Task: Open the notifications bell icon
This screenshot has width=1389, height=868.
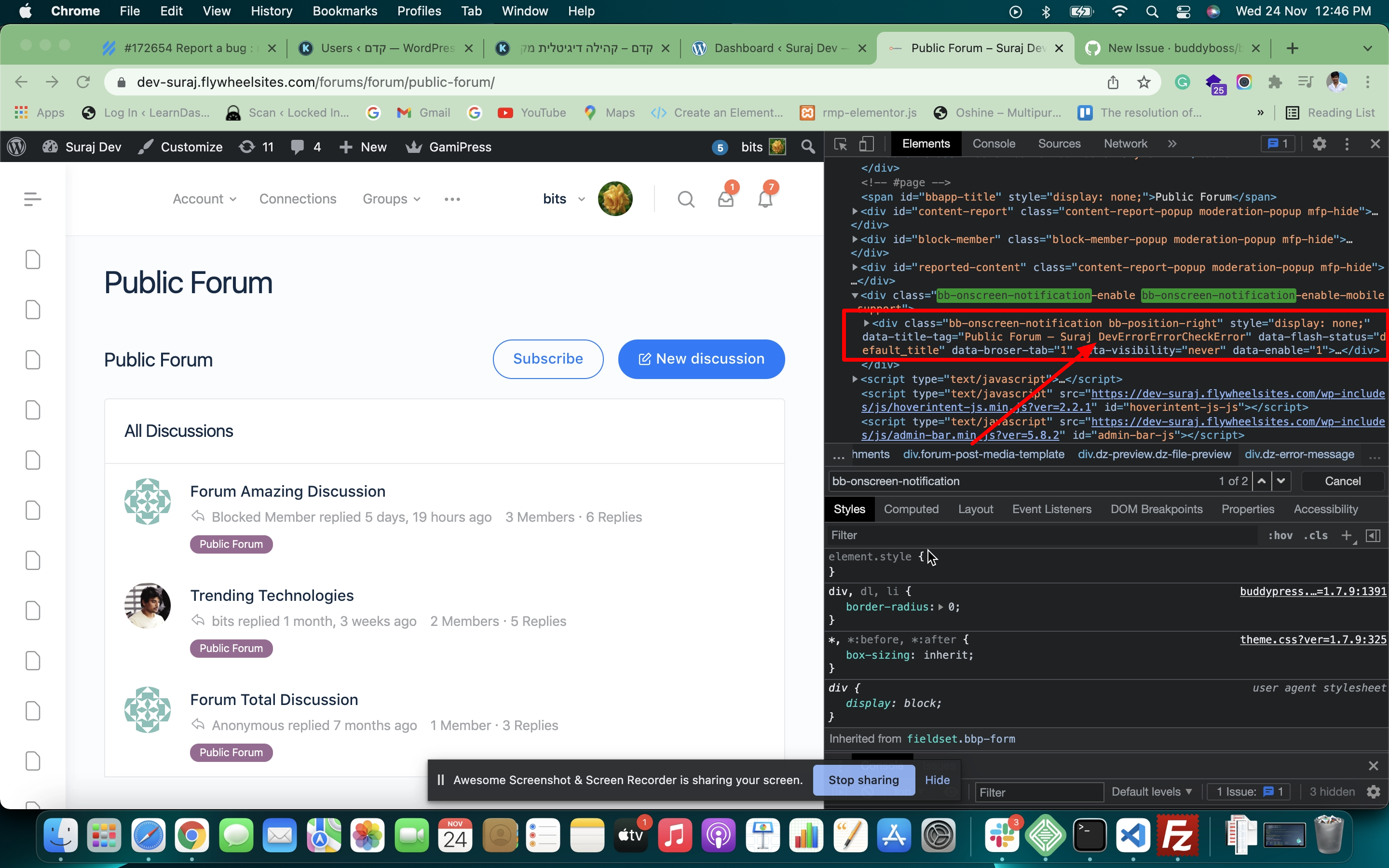Action: [x=766, y=199]
